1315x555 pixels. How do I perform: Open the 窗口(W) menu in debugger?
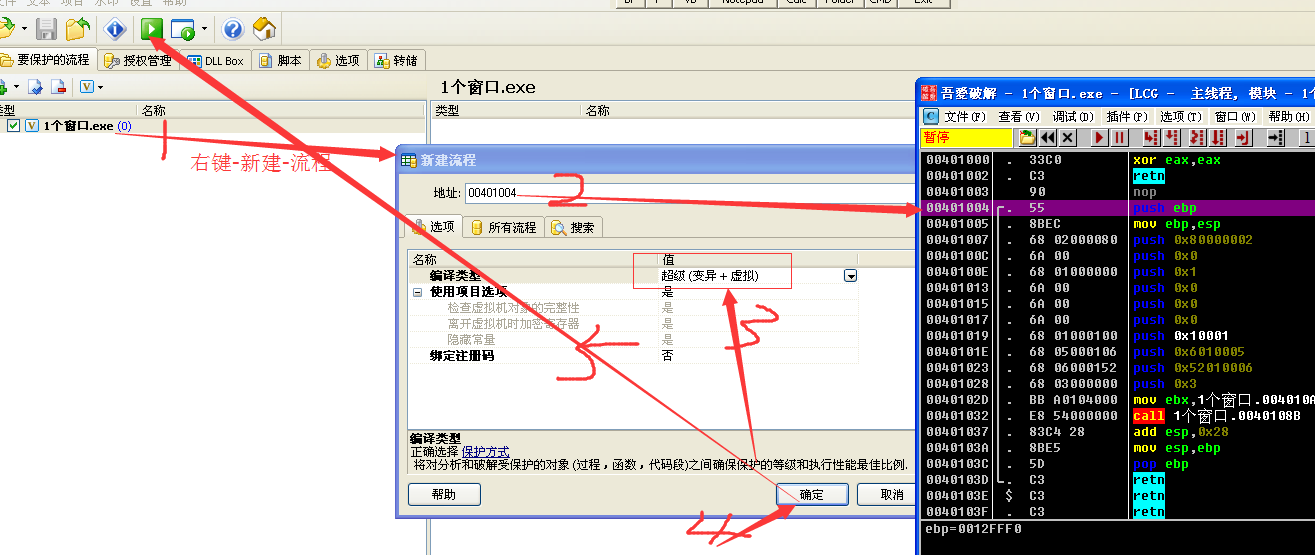(1234, 117)
